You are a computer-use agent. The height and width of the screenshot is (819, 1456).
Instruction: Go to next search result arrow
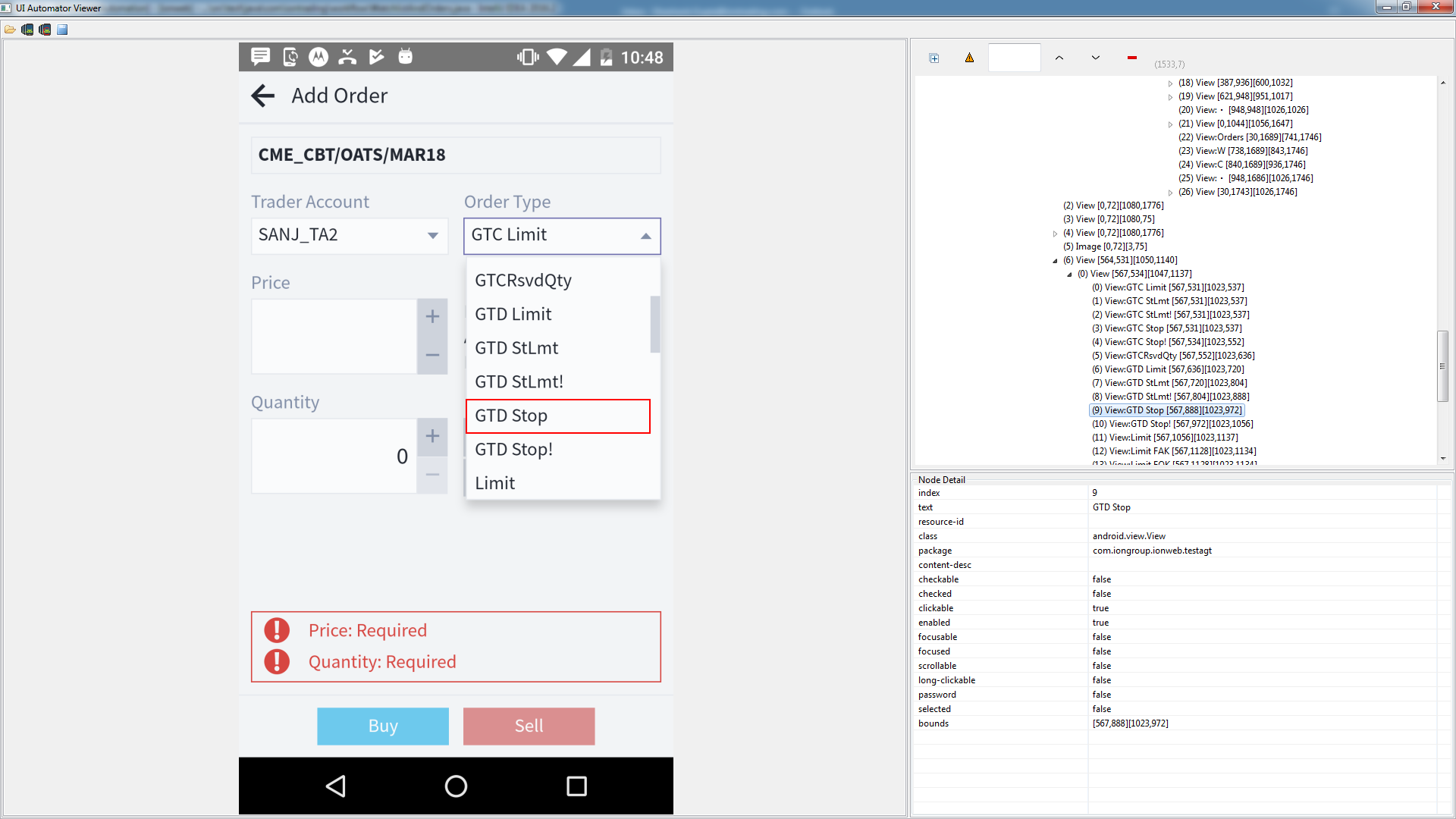point(1096,58)
